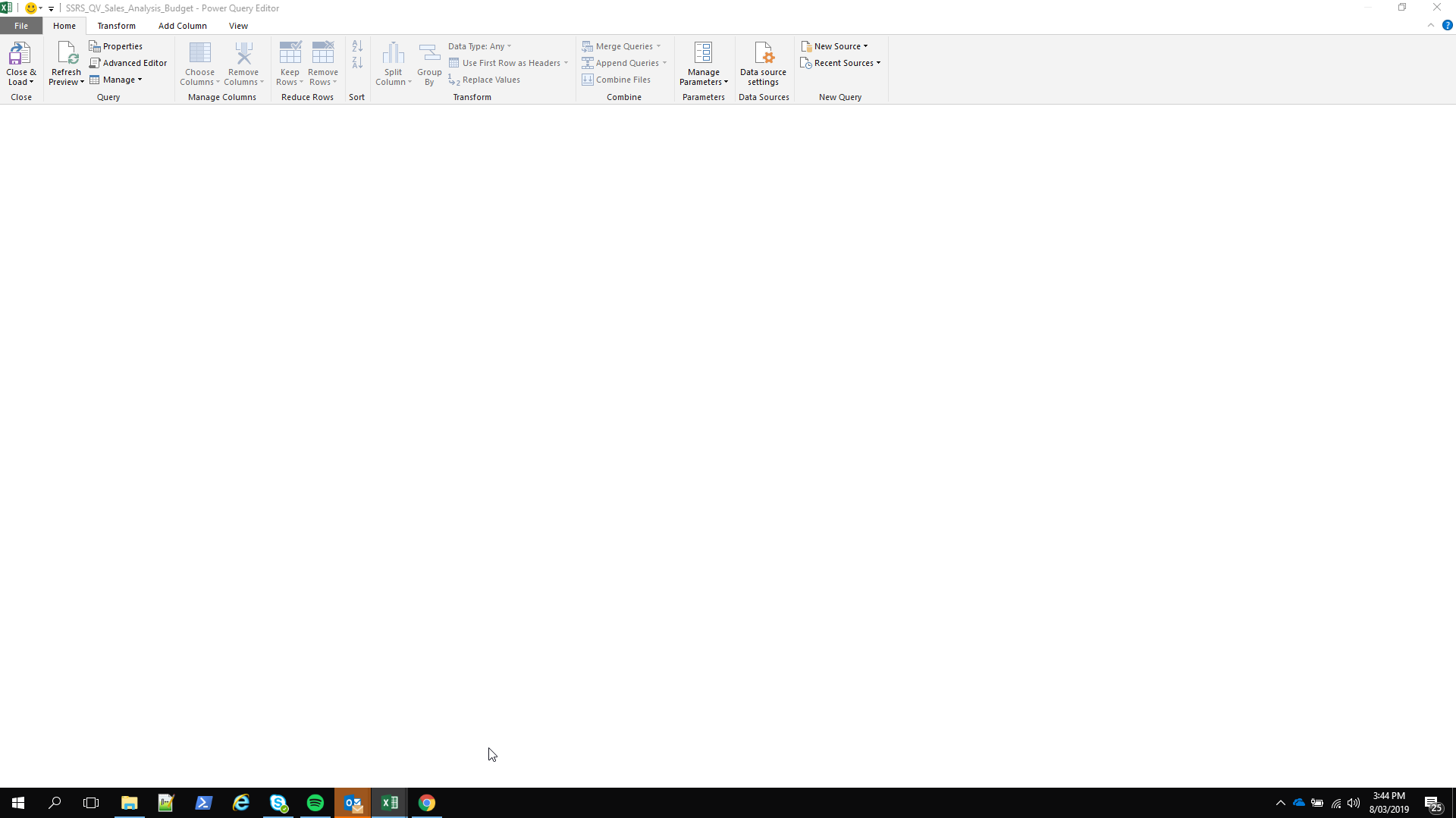Open the Add Column tab
This screenshot has width=1456, height=818.
coord(182,25)
